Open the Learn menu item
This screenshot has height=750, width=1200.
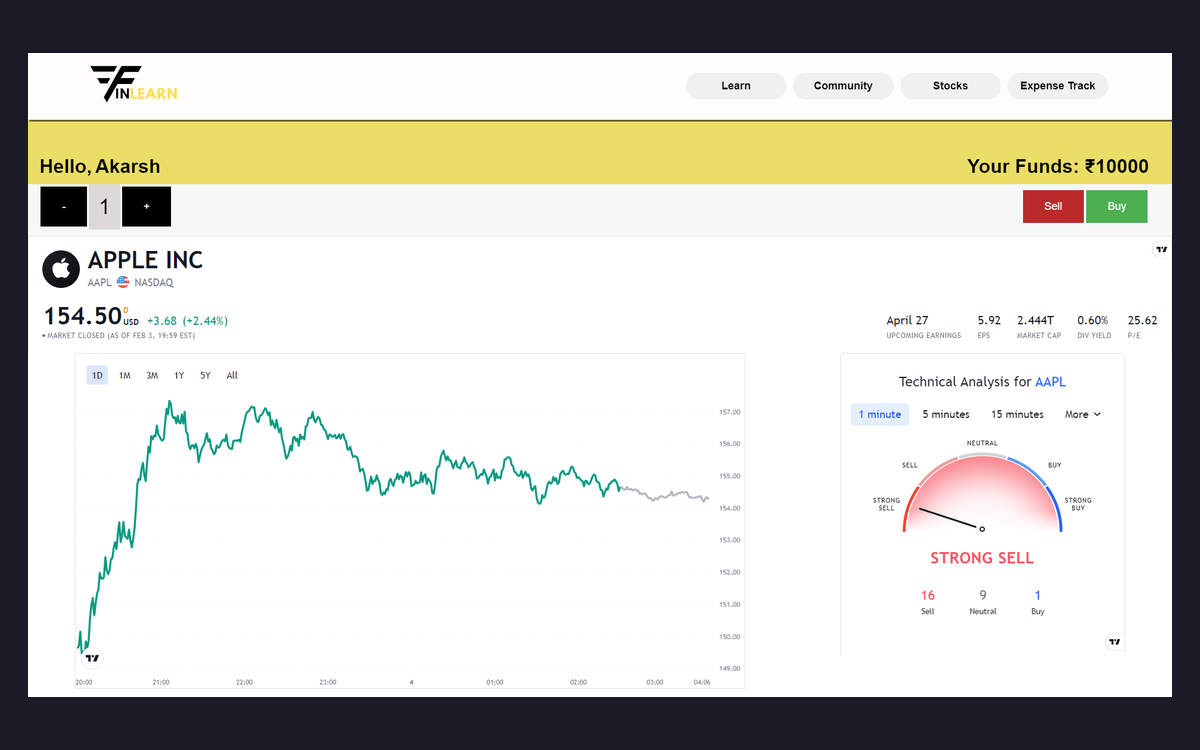736,86
